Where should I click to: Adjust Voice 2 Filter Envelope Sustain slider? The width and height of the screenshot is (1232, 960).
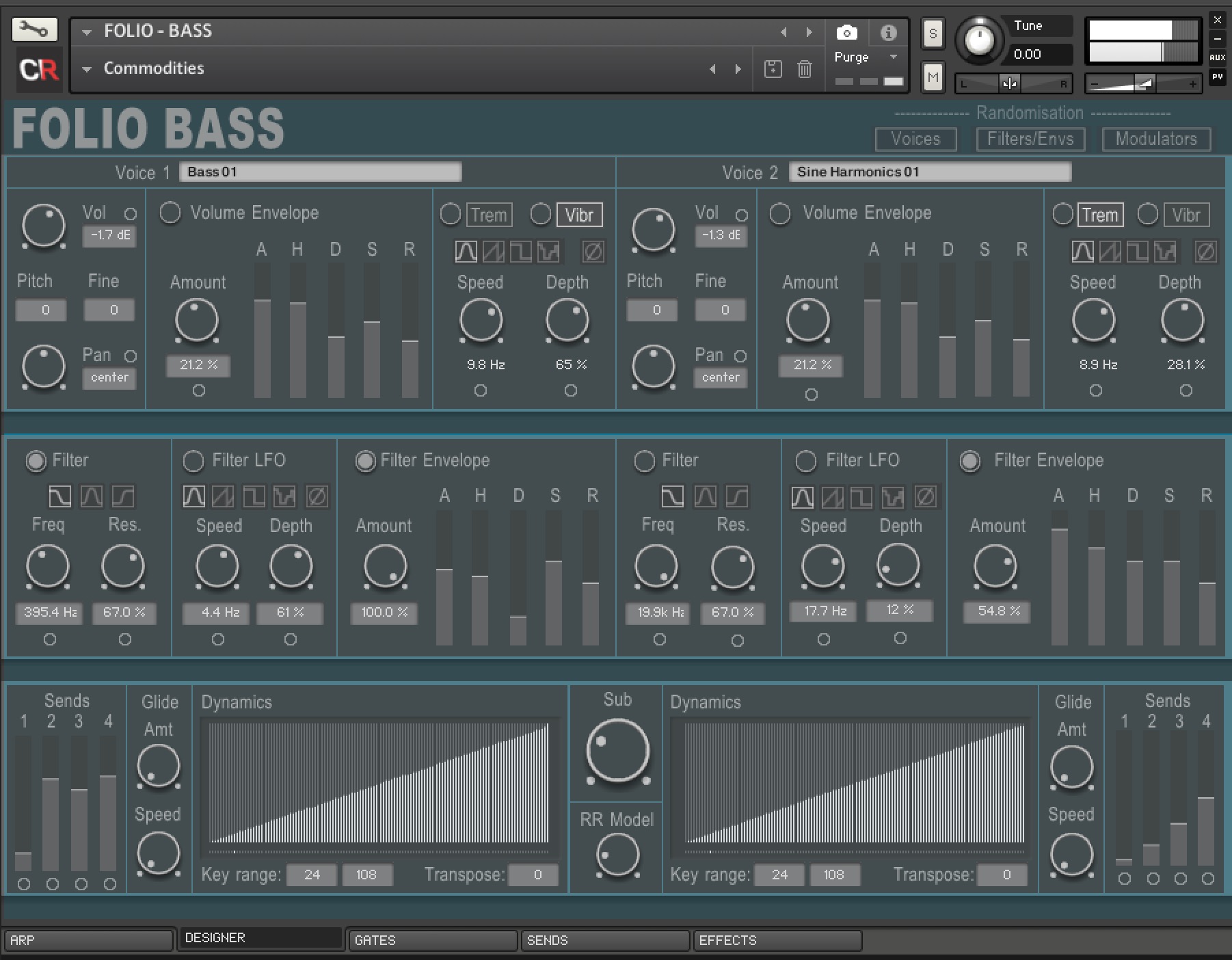click(x=1171, y=577)
